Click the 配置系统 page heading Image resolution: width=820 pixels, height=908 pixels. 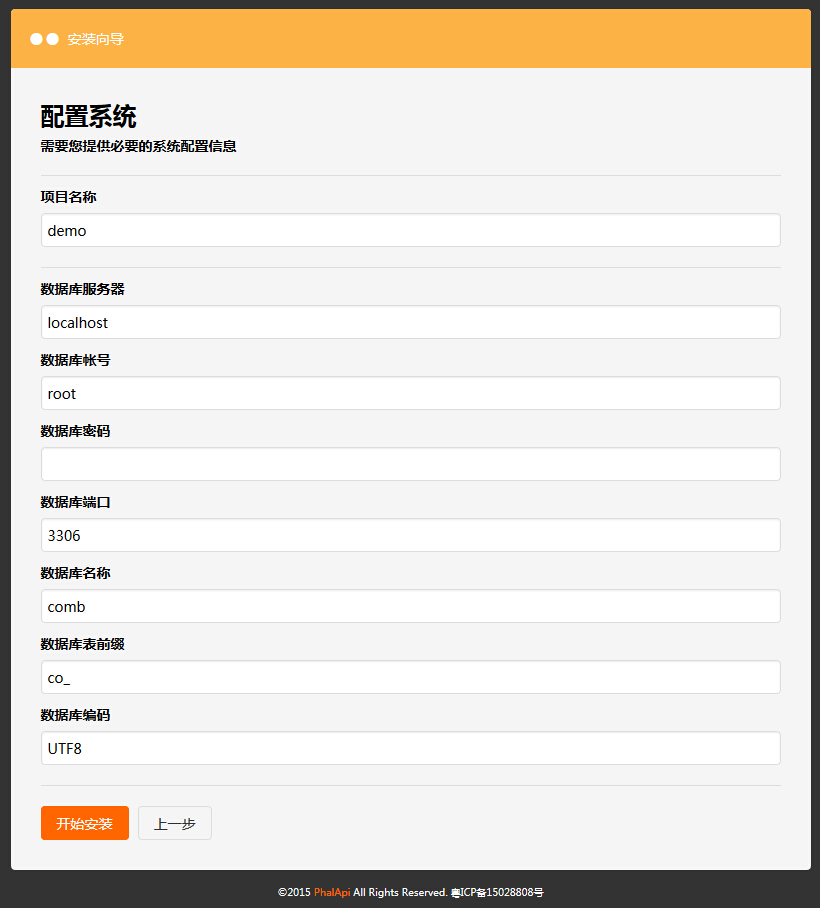tap(88, 117)
